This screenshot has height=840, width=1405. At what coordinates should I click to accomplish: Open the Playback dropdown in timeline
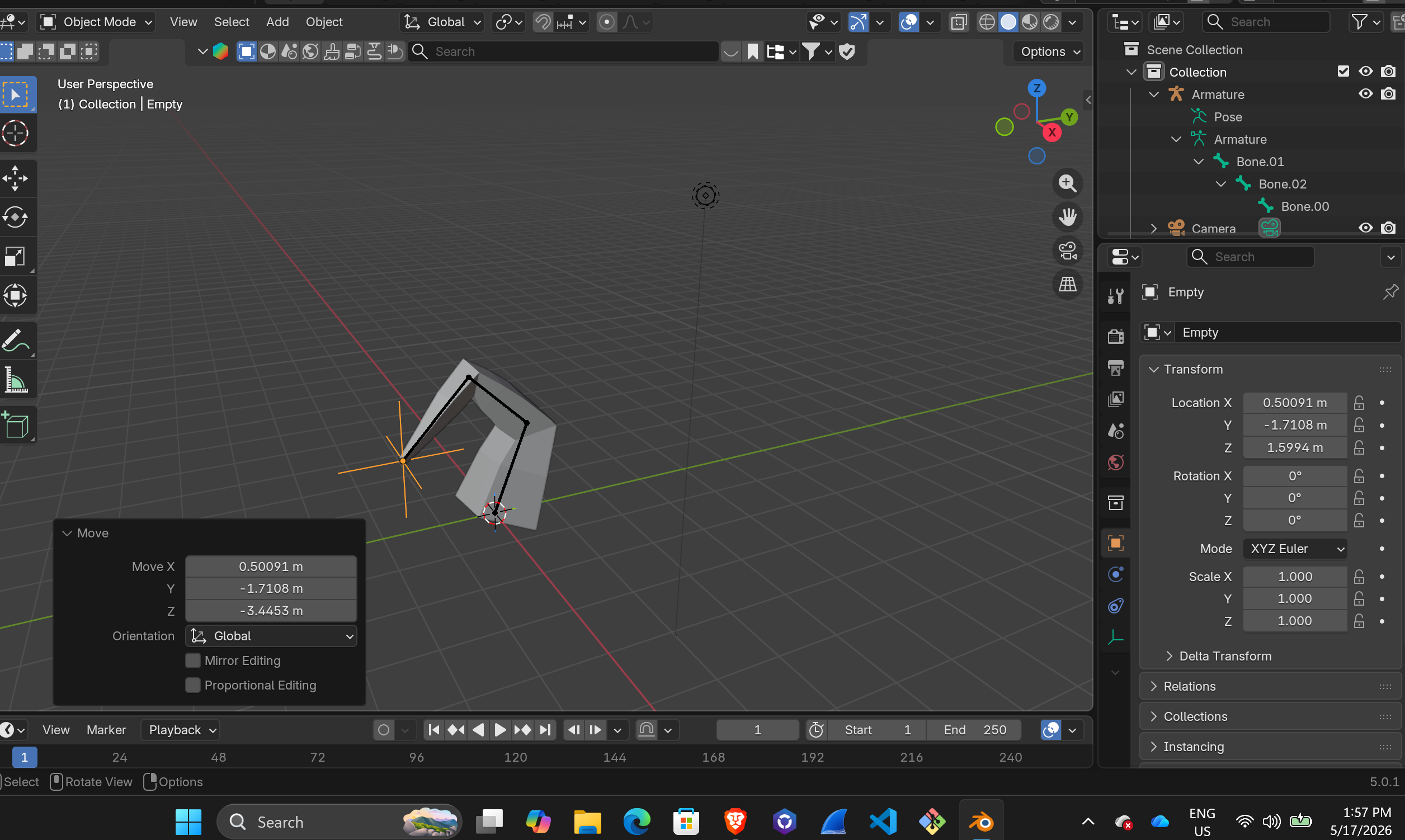pos(181,730)
